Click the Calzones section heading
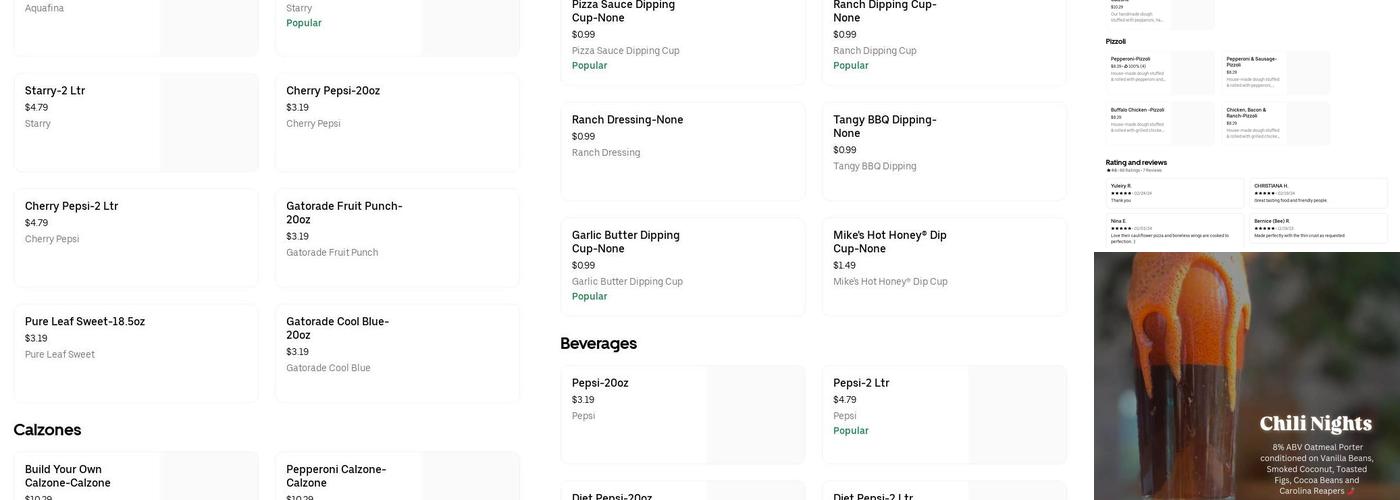This screenshot has height=500, width=1400. (x=47, y=430)
